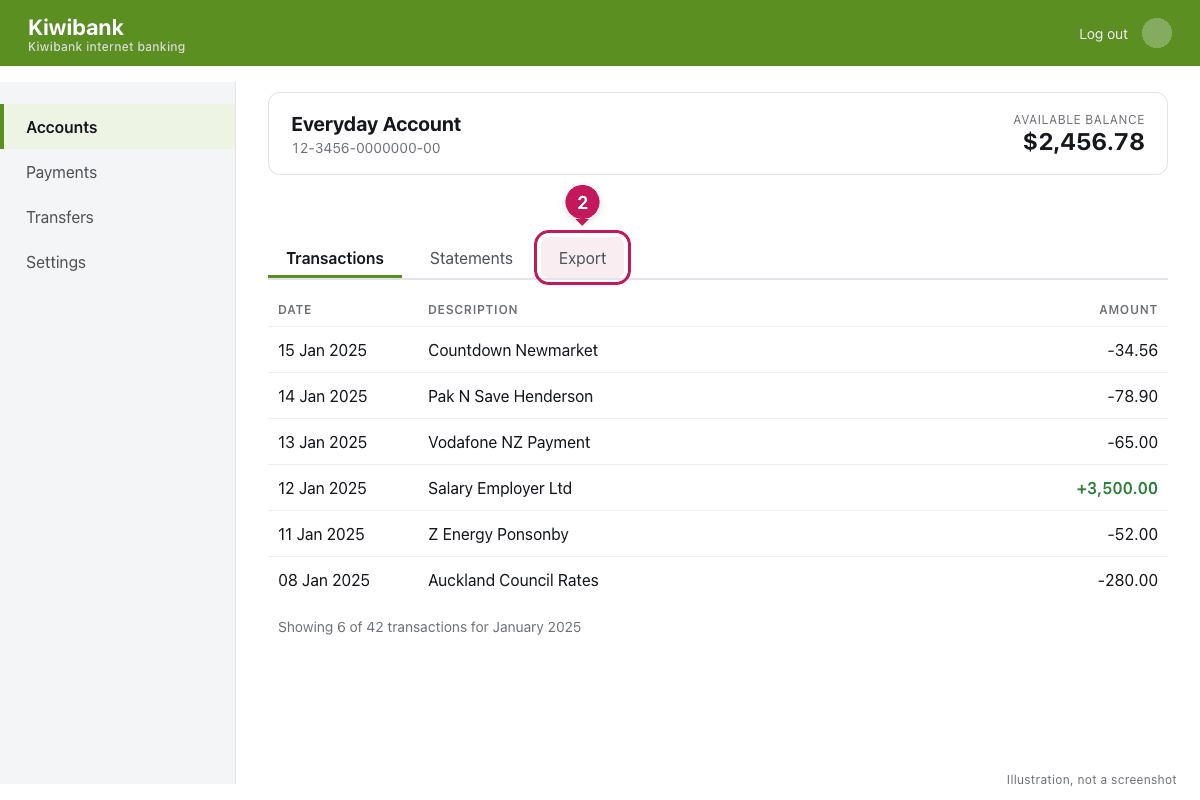The width and height of the screenshot is (1200, 800).
Task: Click the amount -34.56
Action: (x=1132, y=350)
